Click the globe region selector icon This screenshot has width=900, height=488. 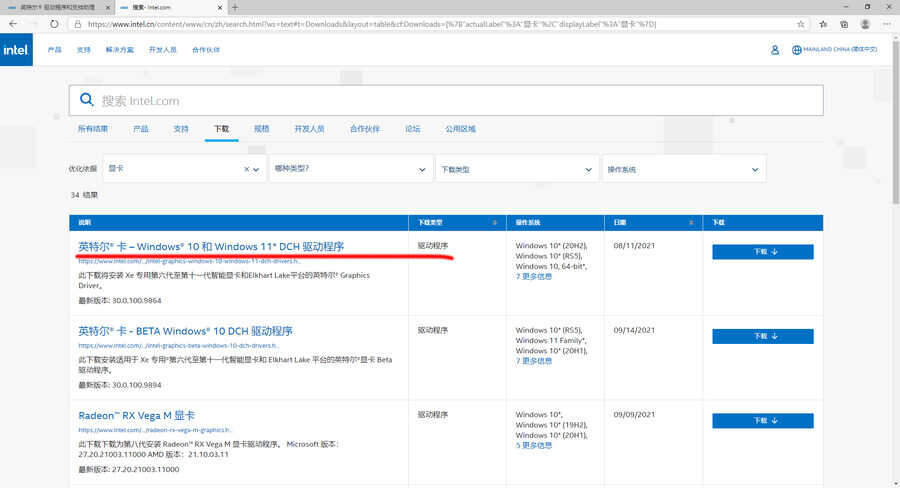(797, 49)
